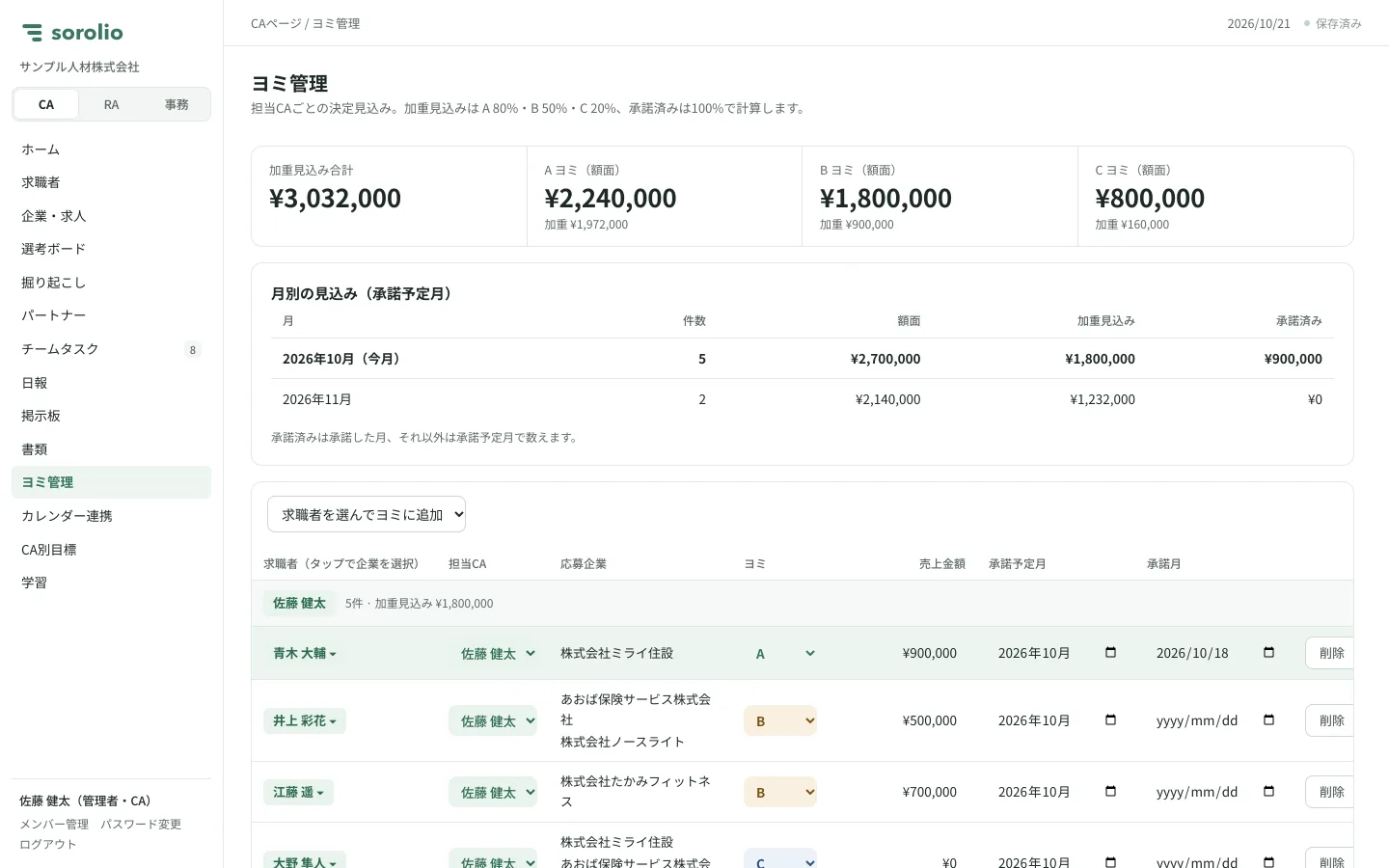Viewport: 1389px width, 868px height.
Task: Open チームタスク menu item
Action: (111, 349)
